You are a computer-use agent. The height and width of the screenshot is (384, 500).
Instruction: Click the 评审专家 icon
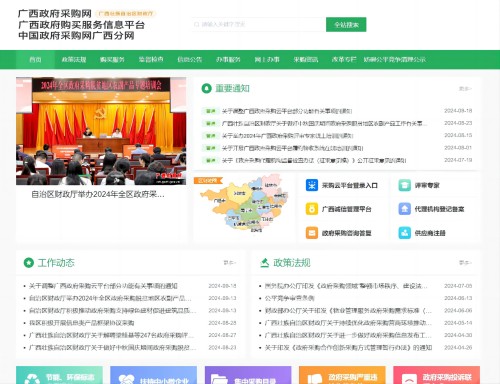(x=404, y=185)
